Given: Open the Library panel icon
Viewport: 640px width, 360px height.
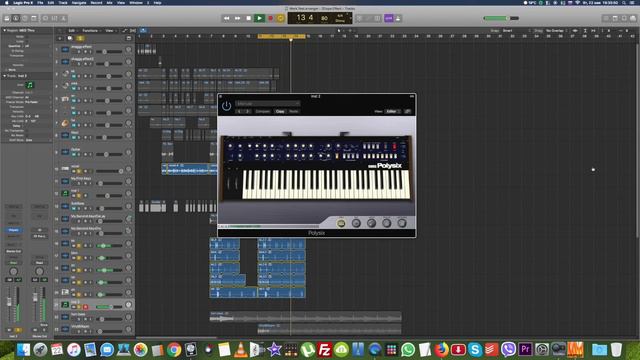Looking at the screenshot, I should tap(7, 18).
